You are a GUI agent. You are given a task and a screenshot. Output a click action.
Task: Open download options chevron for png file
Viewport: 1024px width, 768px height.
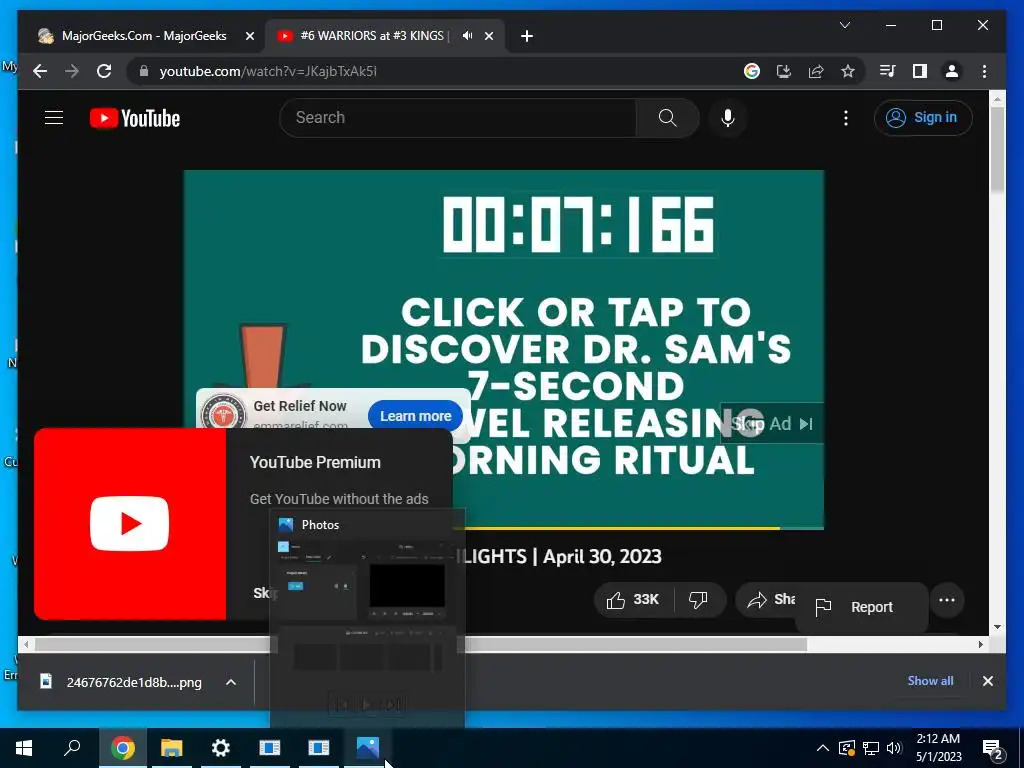click(231, 682)
